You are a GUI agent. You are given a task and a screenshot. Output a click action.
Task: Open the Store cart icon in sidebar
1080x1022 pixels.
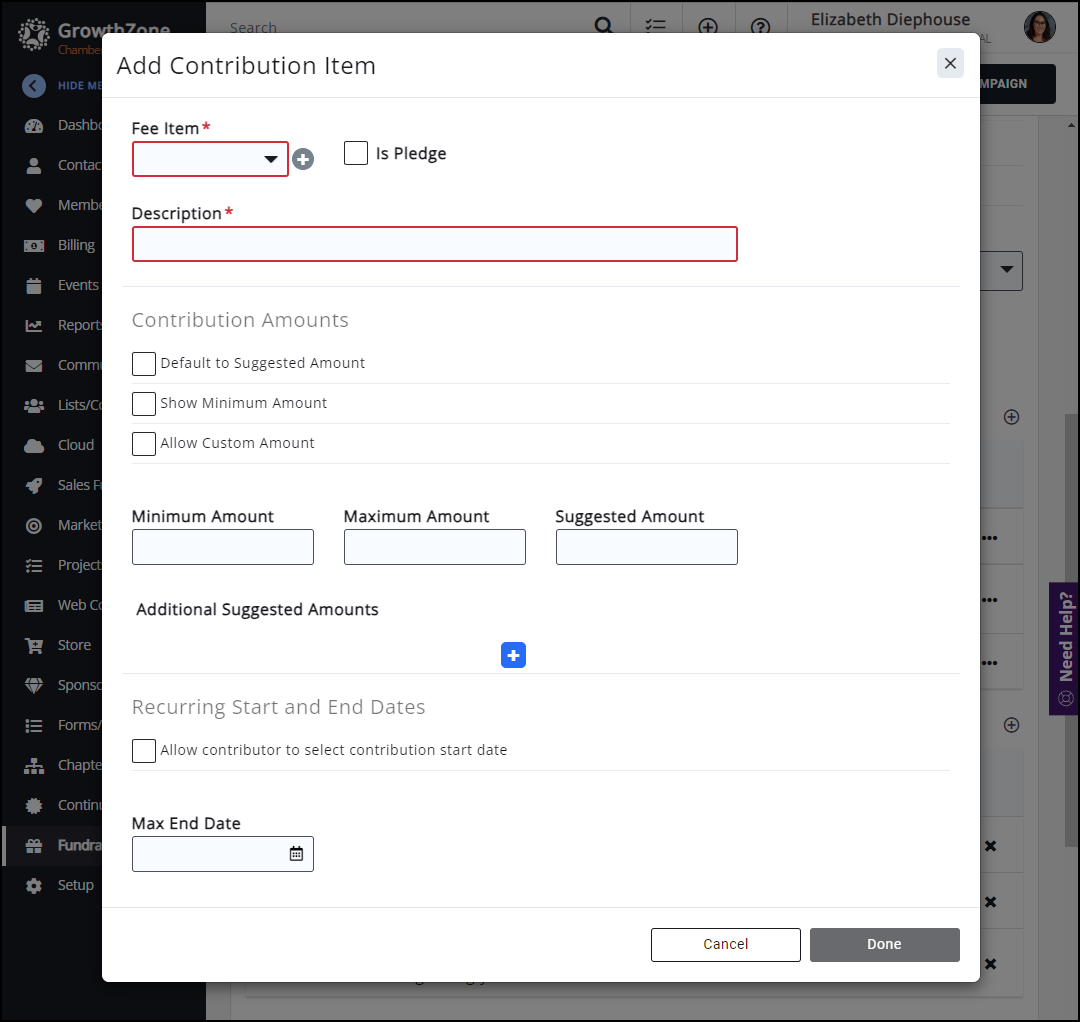pyautogui.click(x=34, y=645)
